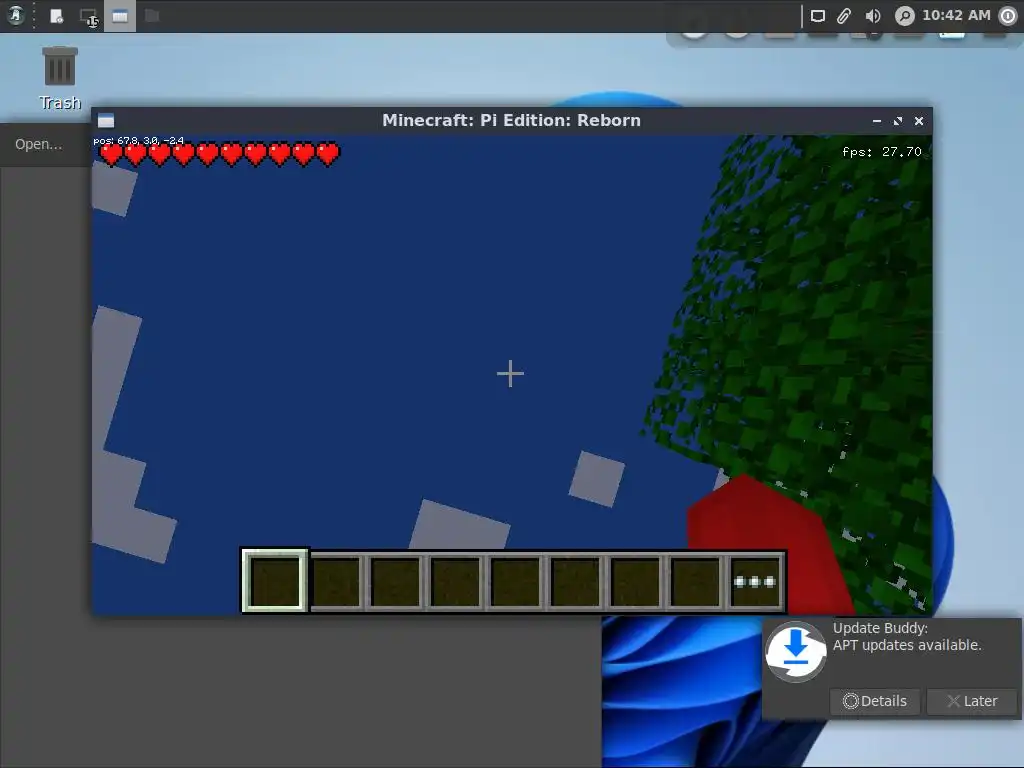
Task: Click the screen tray icon
Action: [818, 16]
